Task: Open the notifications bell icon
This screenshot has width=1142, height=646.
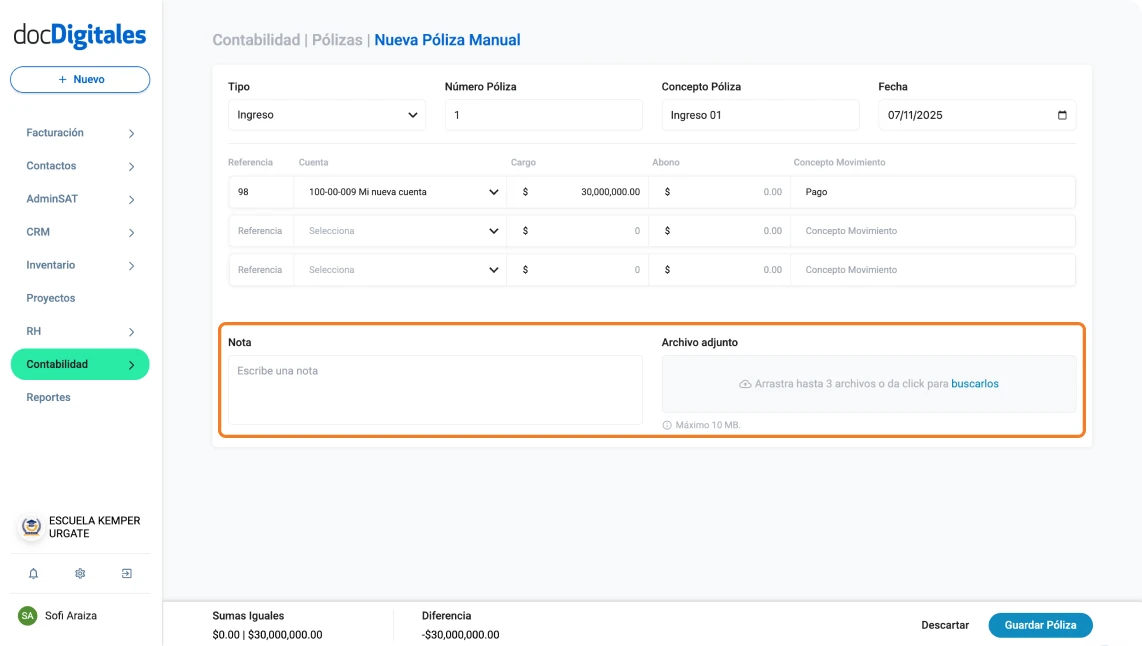Action: point(33,573)
